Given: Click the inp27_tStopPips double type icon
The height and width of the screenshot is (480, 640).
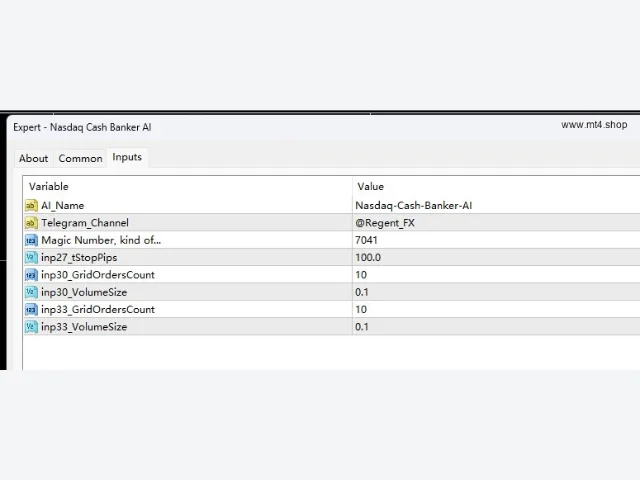Looking at the screenshot, I should coord(31,258).
